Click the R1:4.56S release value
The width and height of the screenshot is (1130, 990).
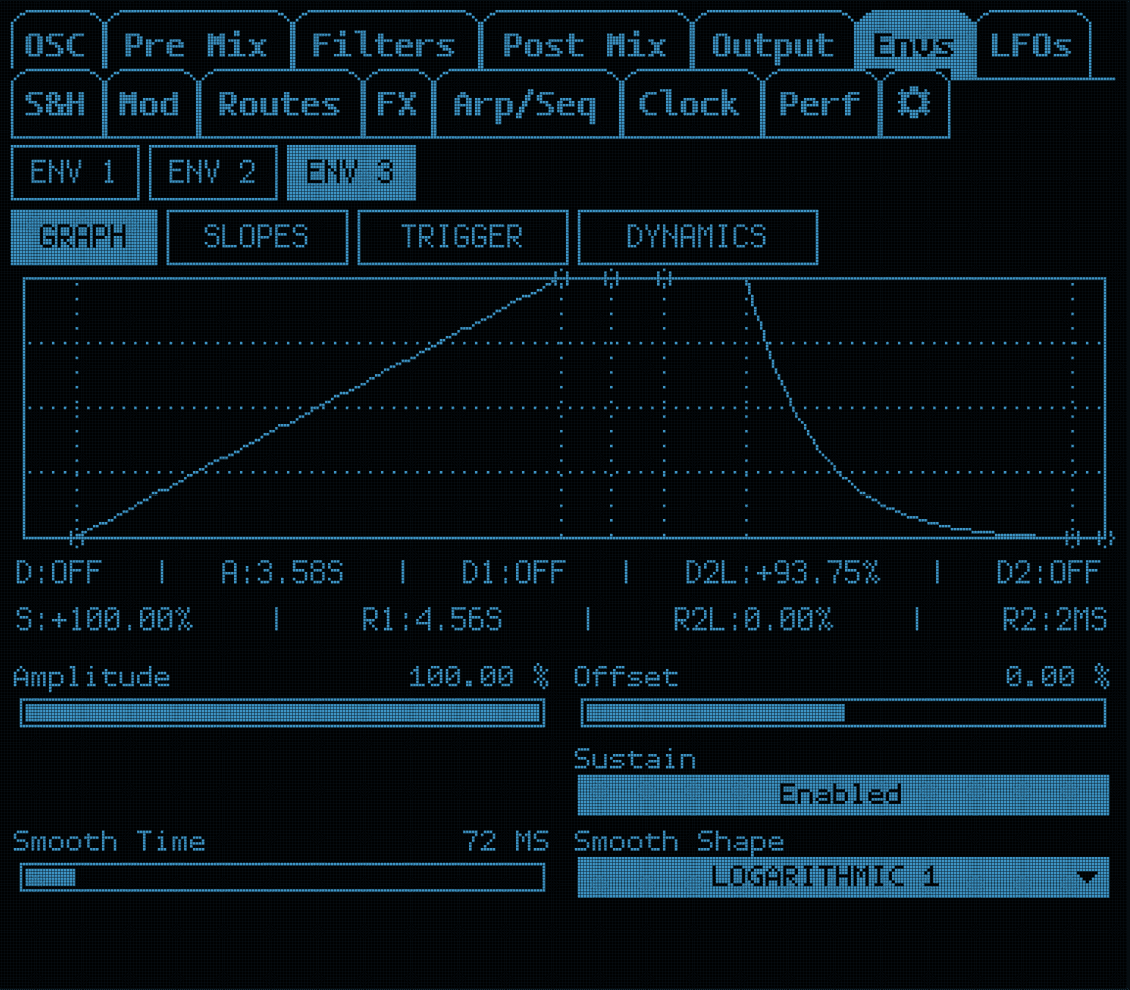coord(432,620)
